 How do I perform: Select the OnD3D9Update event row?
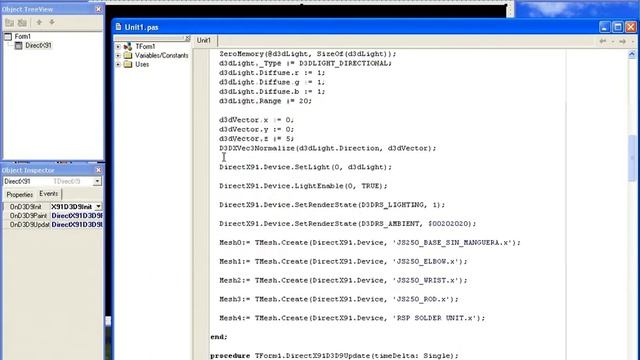pos(52,224)
